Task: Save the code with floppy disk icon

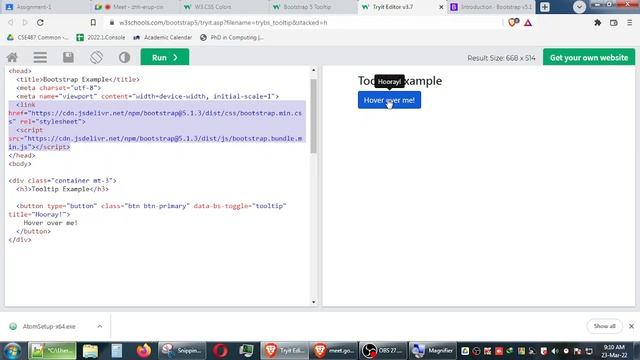Action: tap(68, 58)
